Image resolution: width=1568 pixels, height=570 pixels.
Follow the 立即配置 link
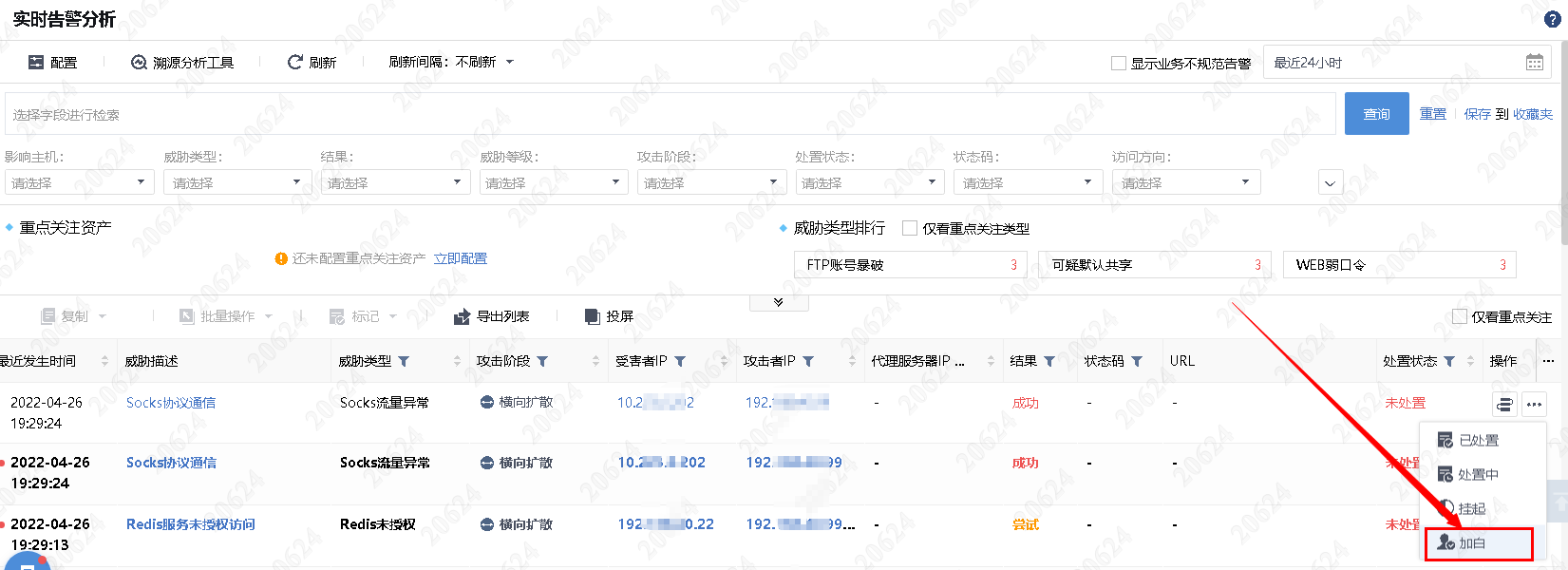click(x=460, y=258)
